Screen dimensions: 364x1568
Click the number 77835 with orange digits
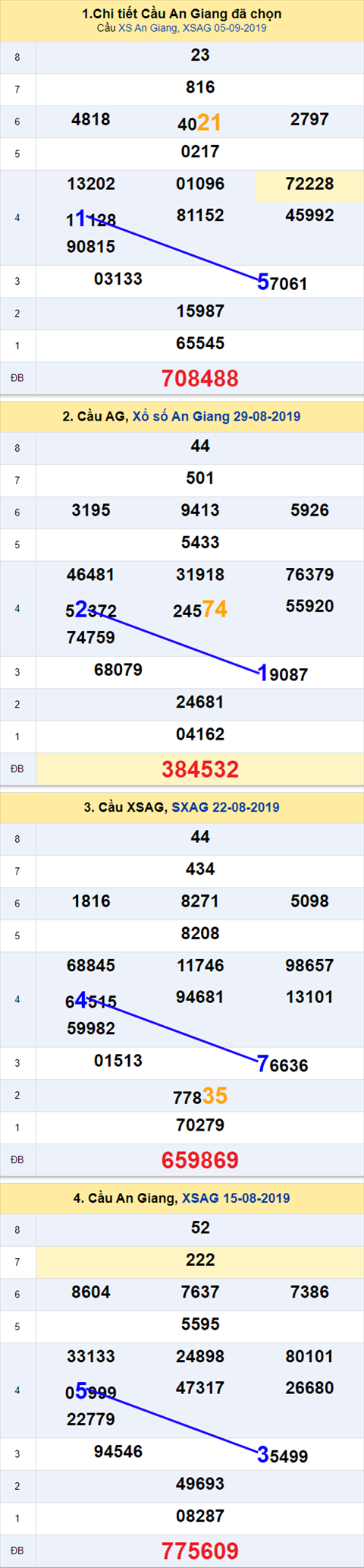tap(200, 1096)
